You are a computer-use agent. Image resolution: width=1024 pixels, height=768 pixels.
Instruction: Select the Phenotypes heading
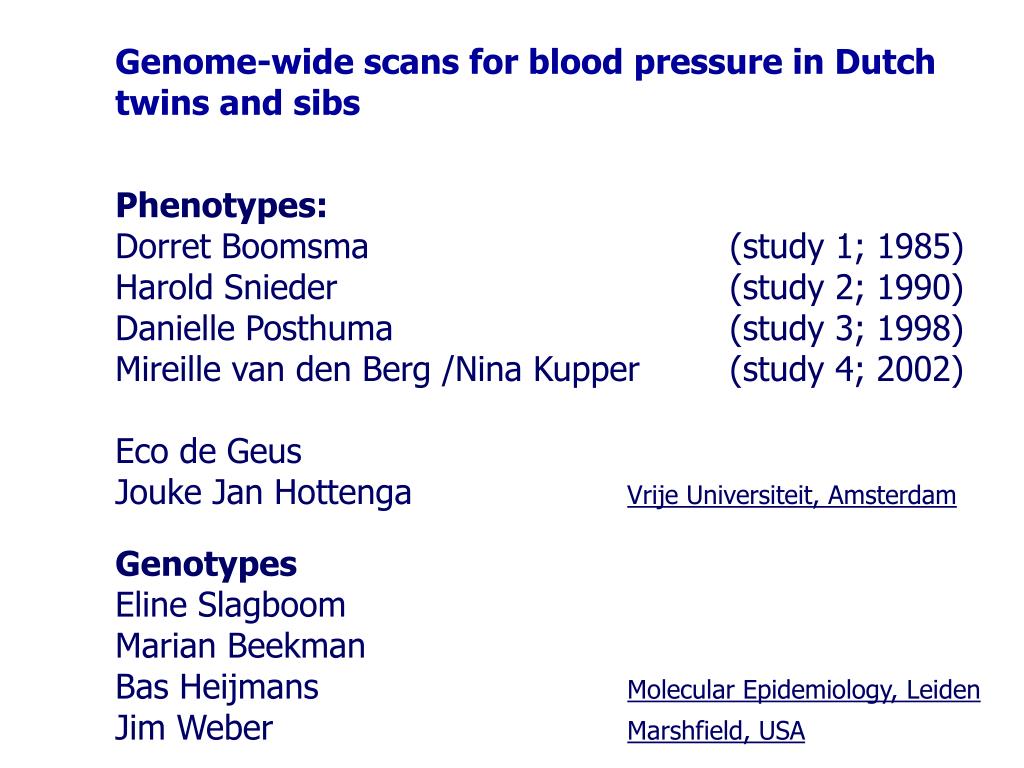pyautogui.click(x=221, y=206)
